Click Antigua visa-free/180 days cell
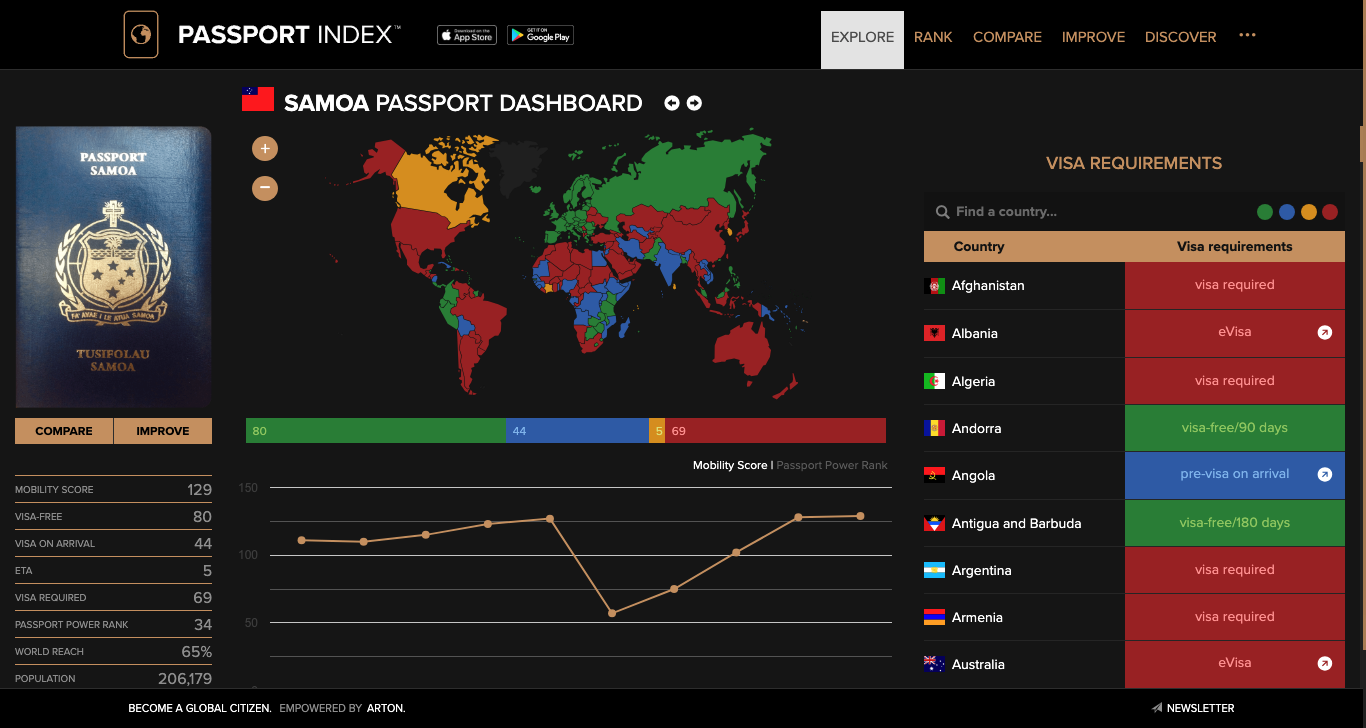 click(x=1235, y=523)
